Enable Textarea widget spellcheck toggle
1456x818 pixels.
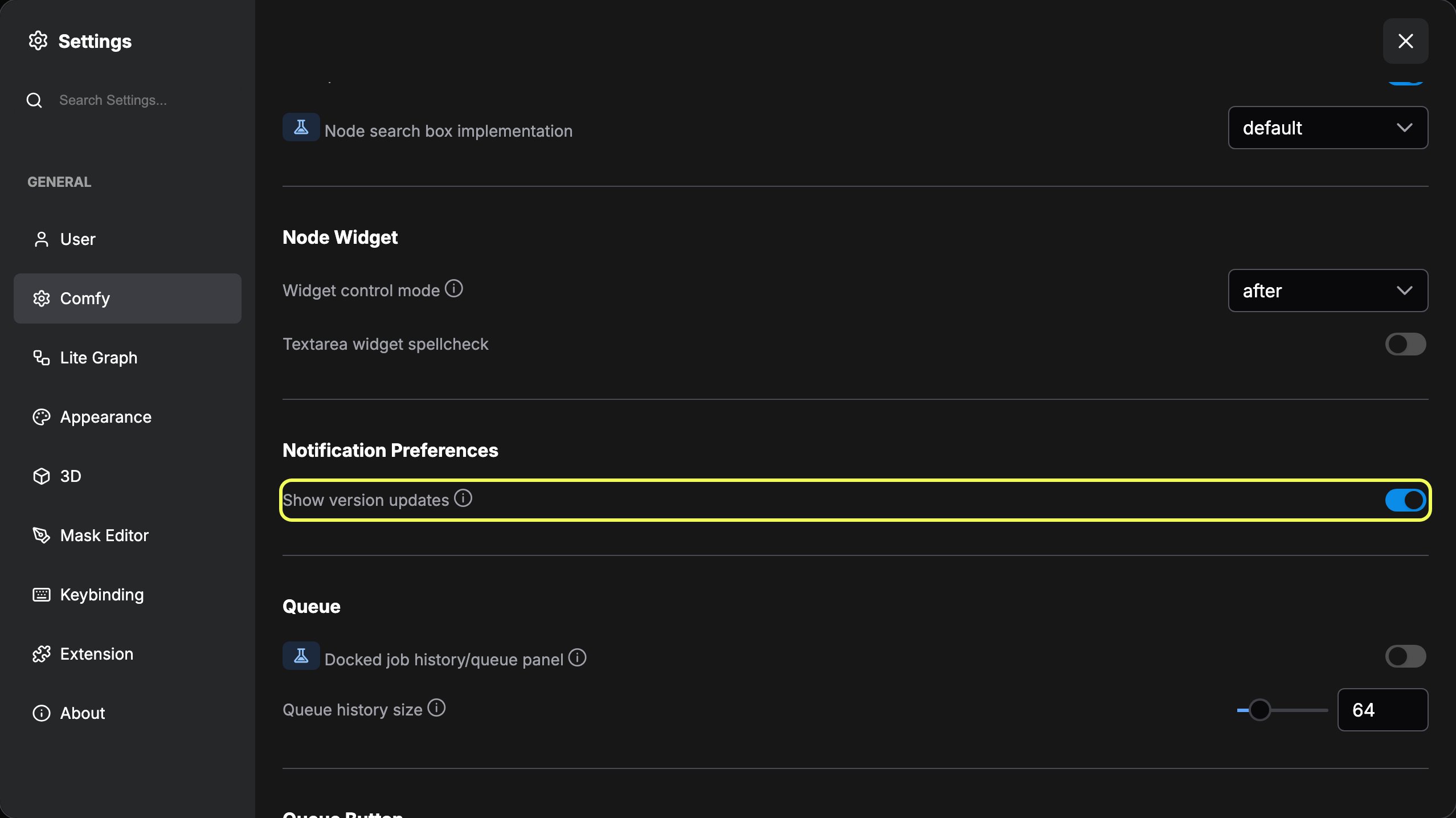click(x=1405, y=344)
